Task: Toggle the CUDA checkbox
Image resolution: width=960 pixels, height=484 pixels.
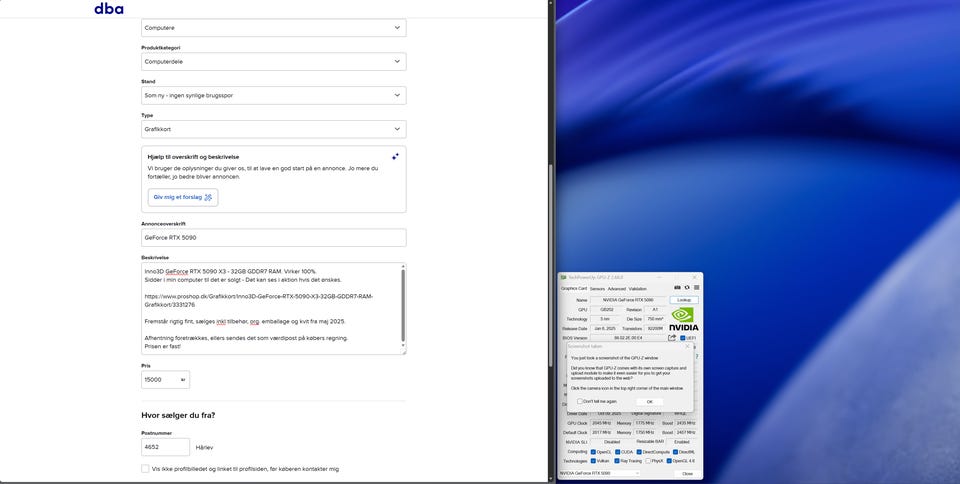Action: [x=618, y=452]
